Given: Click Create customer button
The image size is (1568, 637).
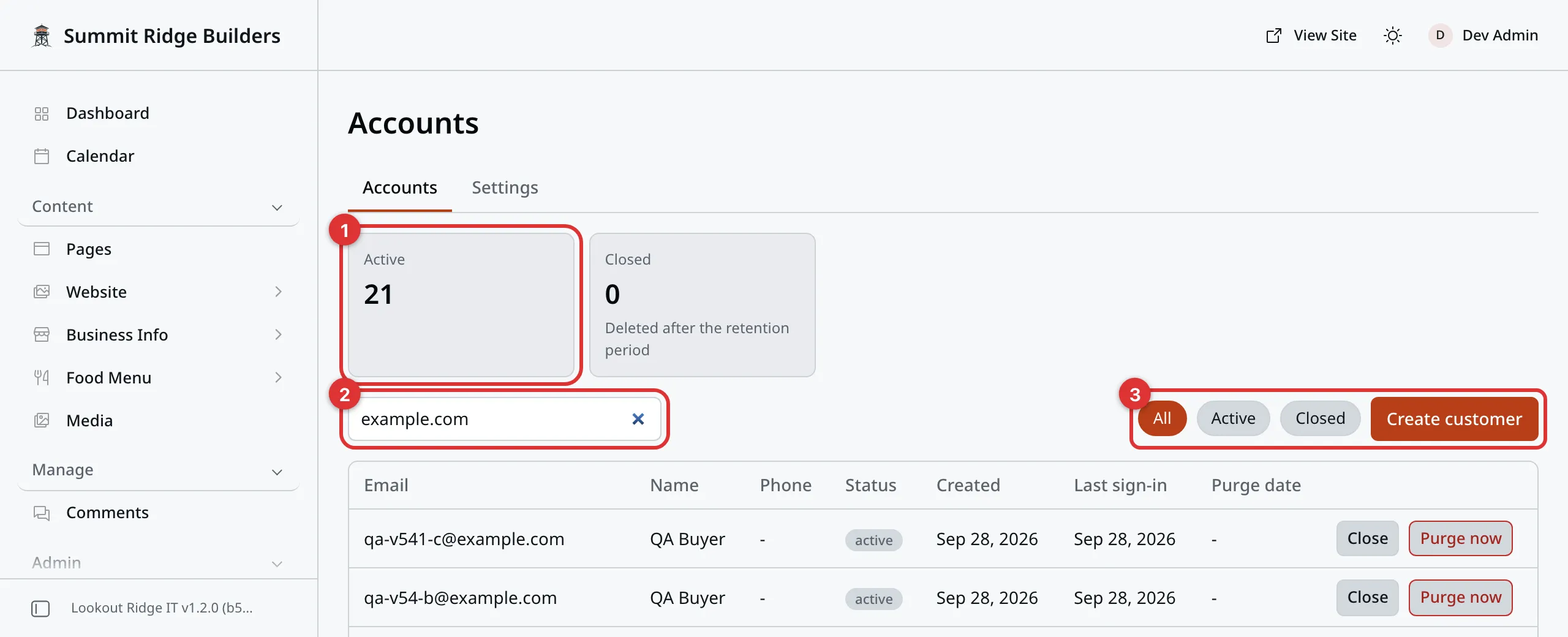Looking at the screenshot, I should (x=1454, y=419).
